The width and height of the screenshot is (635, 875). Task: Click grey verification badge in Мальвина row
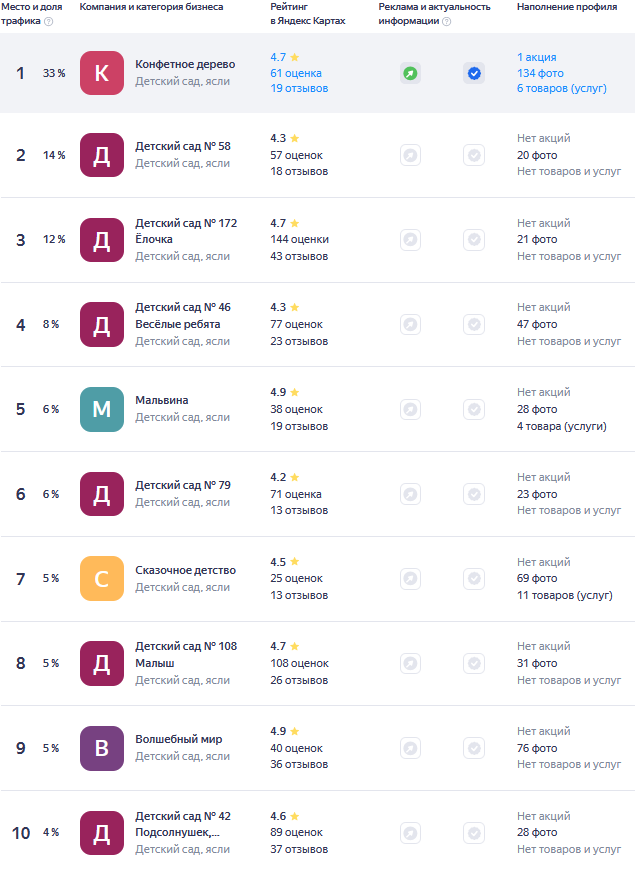pos(474,409)
